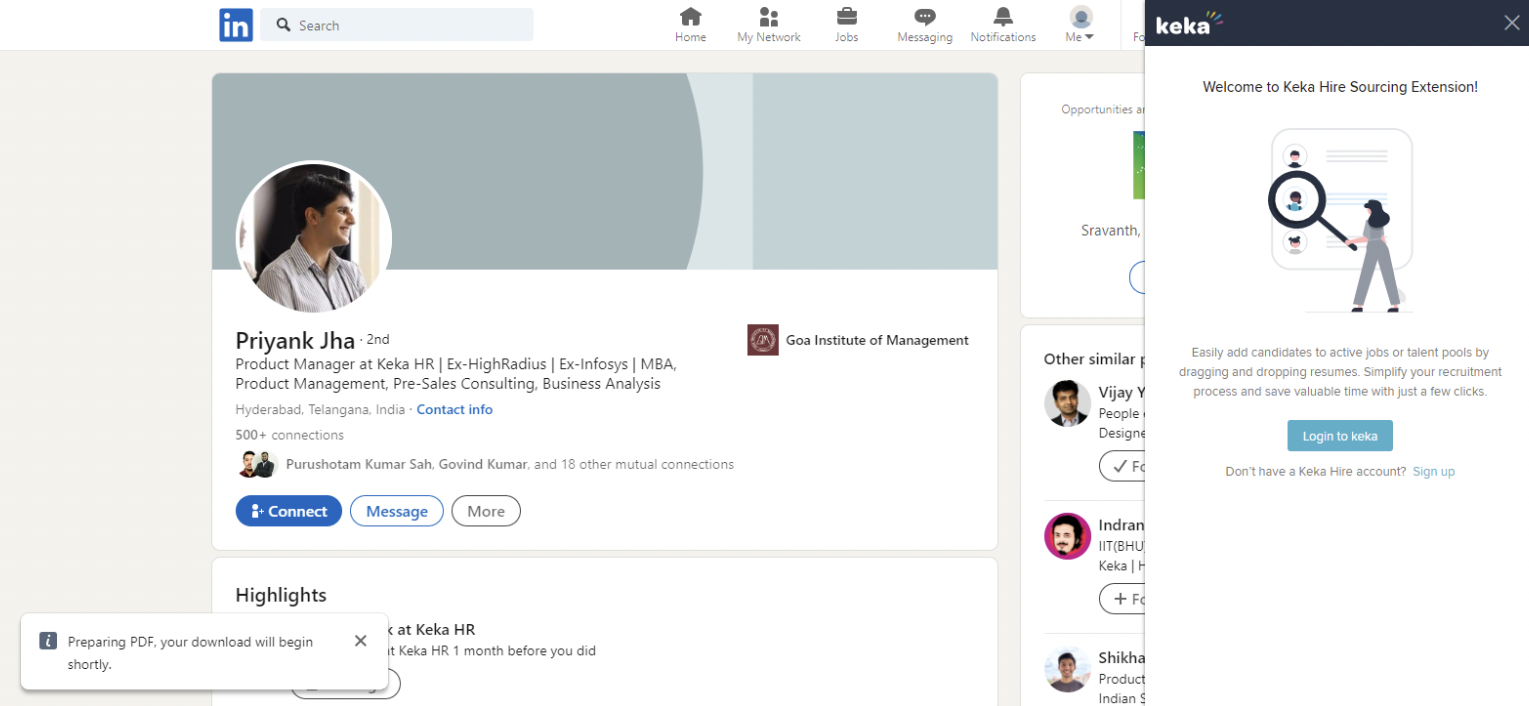Click the Goa Institute of Management logo
The height and width of the screenshot is (706, 1529).
(763, 340)
